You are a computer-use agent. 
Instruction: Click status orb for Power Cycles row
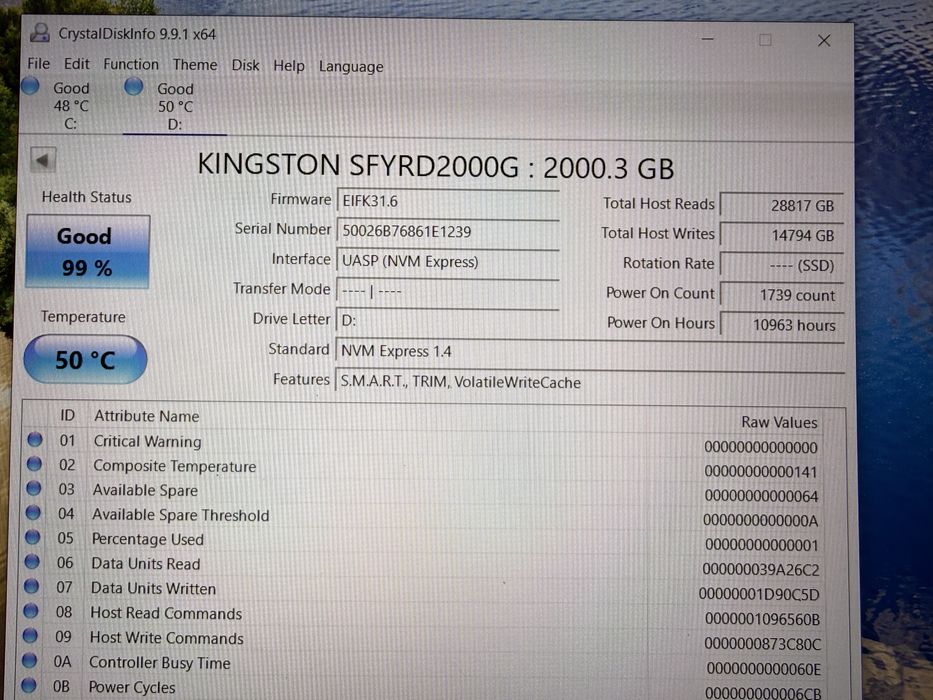[x=29, y=685]
